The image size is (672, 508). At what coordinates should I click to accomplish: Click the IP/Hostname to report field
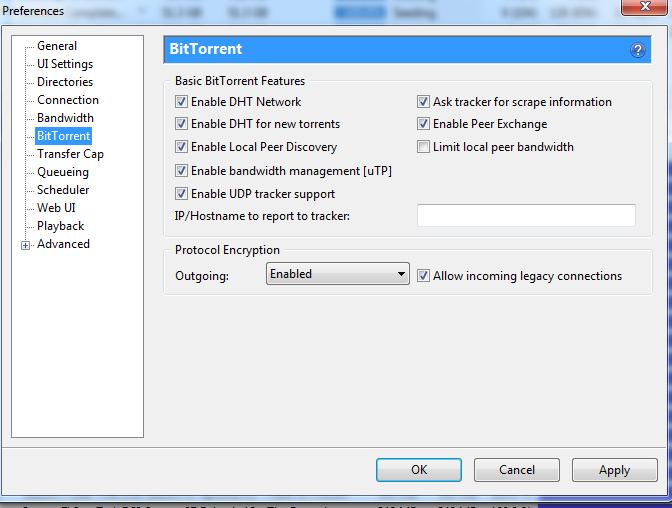coord(526,215)
